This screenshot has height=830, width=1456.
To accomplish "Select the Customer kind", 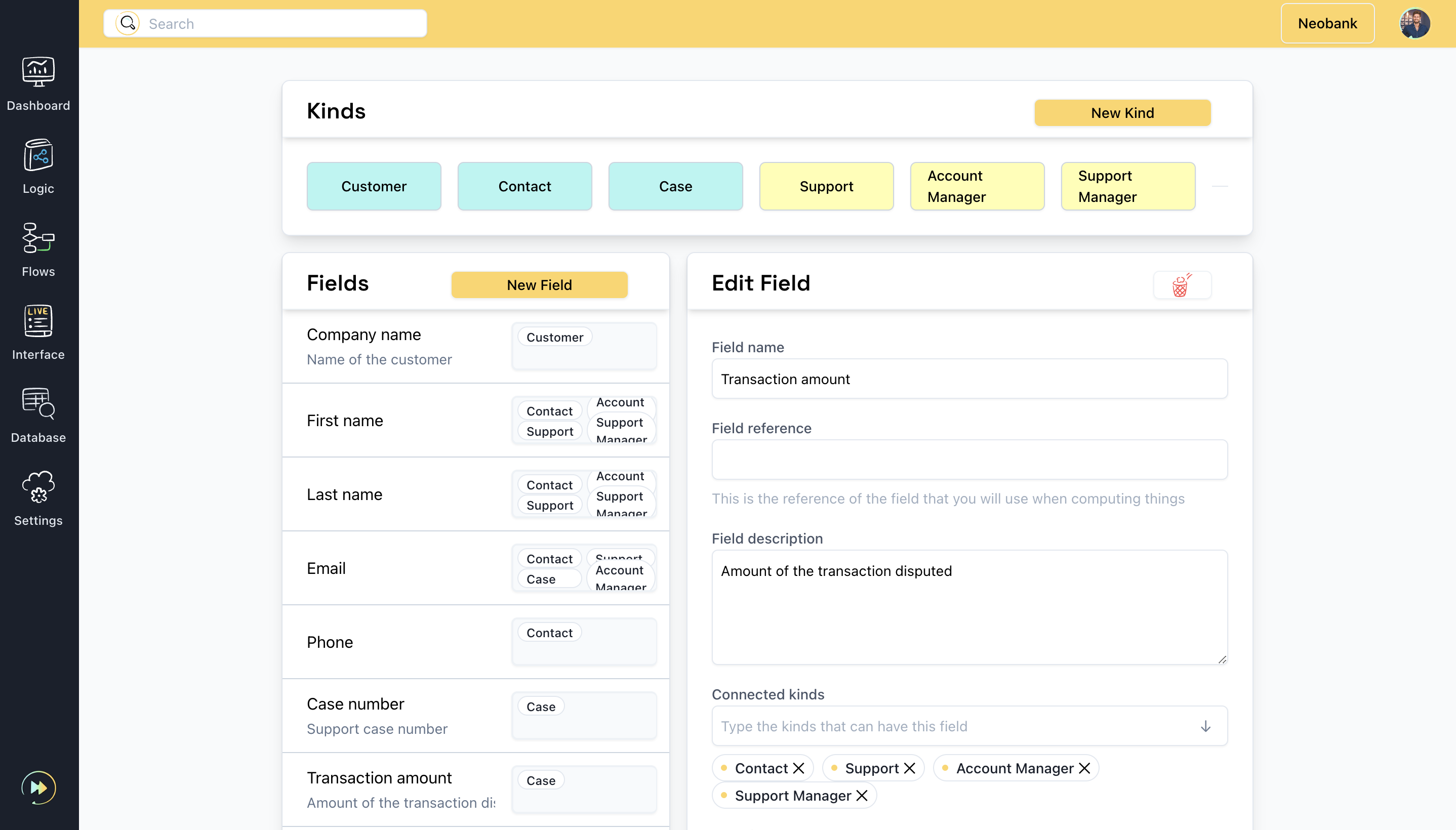I will 374,186.
